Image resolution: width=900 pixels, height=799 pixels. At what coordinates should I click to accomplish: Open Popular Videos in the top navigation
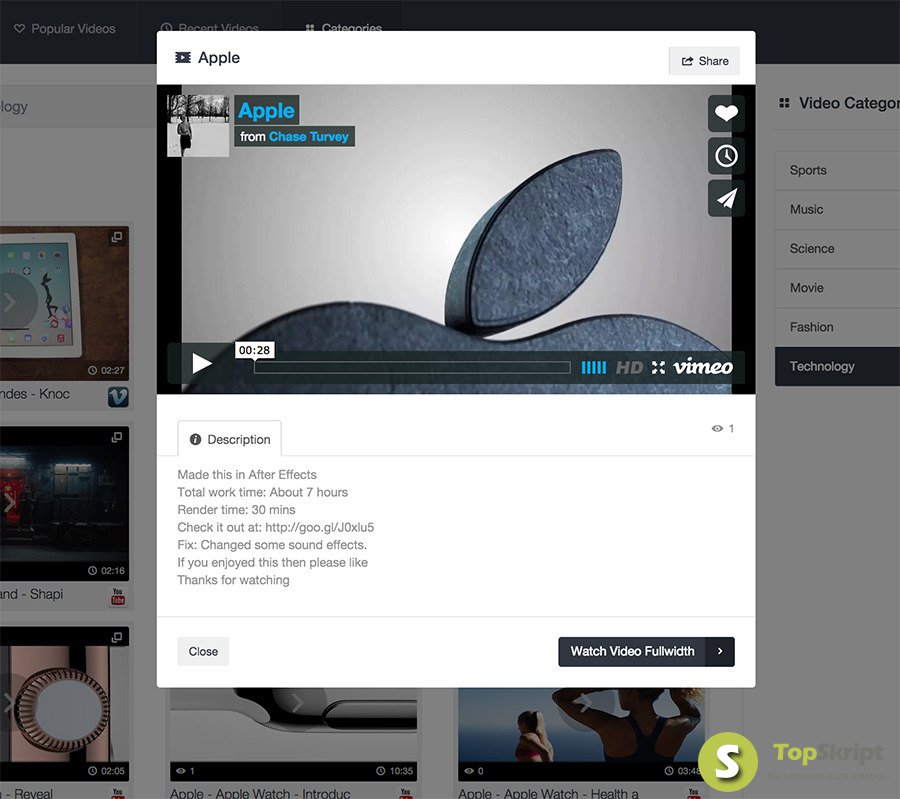[65, 29]
